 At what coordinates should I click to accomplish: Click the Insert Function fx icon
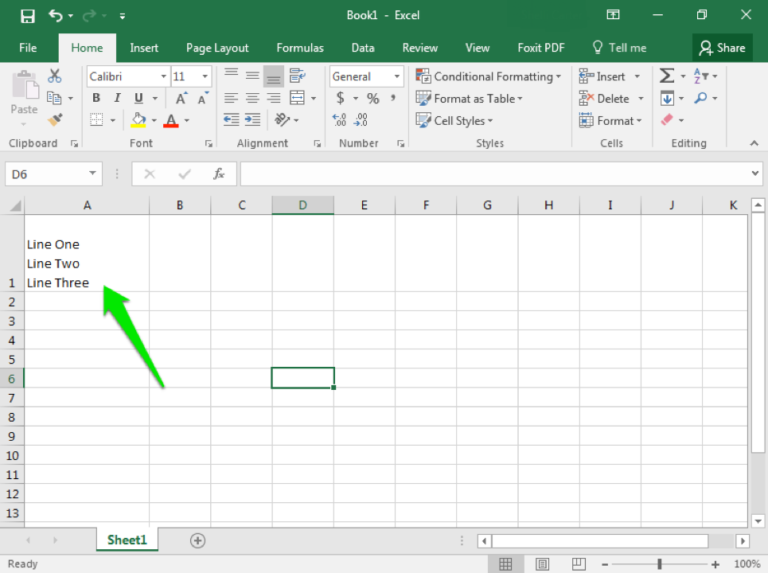point(218,174)
